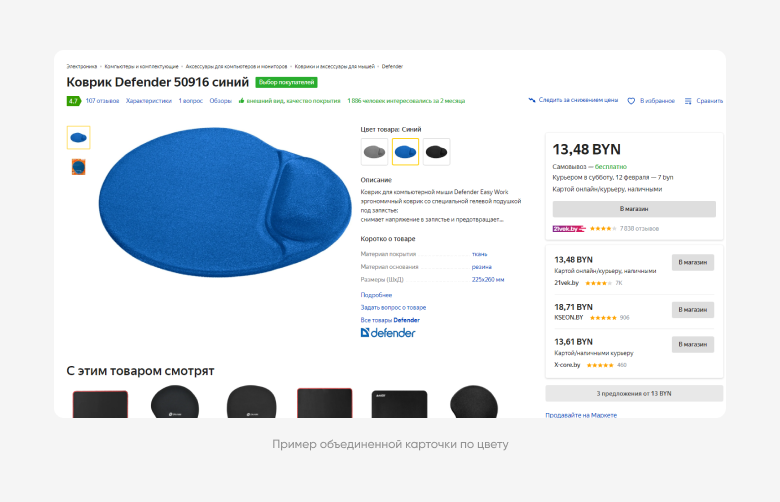The width and height of the screenshot is (780, 502).
Task: Click '1 886 человек интересовались' text
Action: pos(406,101)
